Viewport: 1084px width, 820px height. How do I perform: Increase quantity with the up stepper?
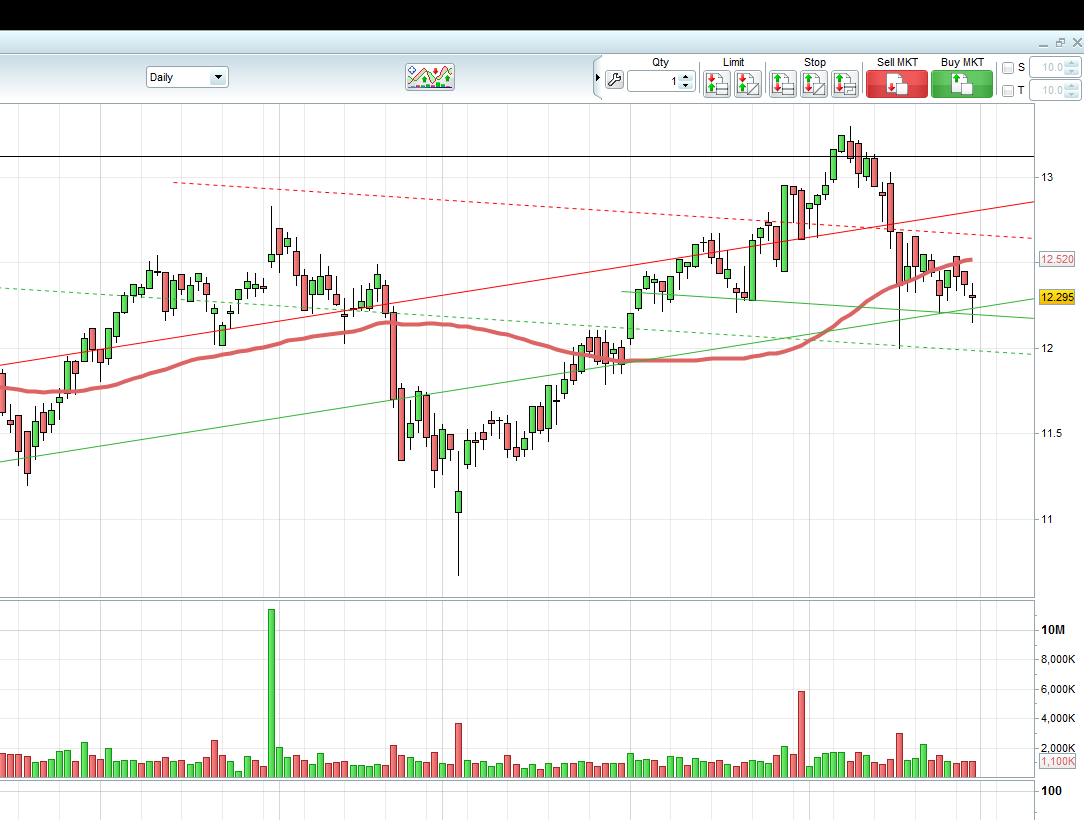(x=686, y=77)
